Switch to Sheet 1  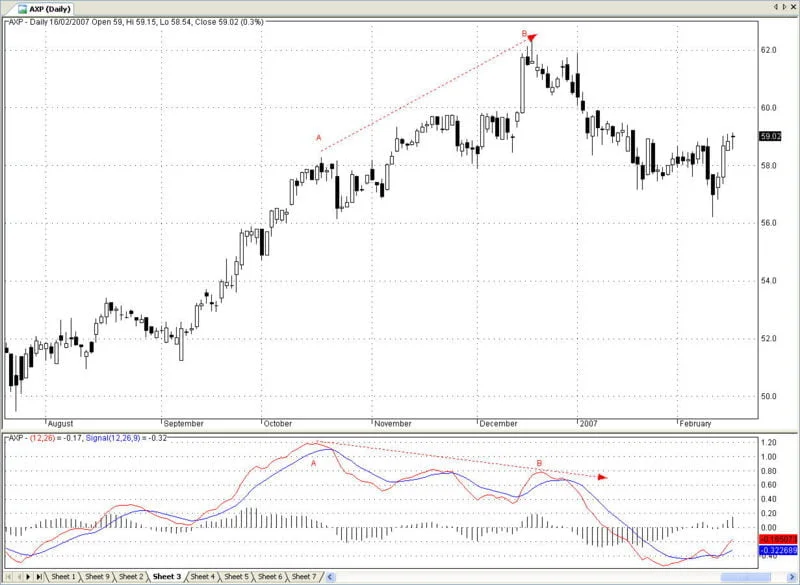63,576
